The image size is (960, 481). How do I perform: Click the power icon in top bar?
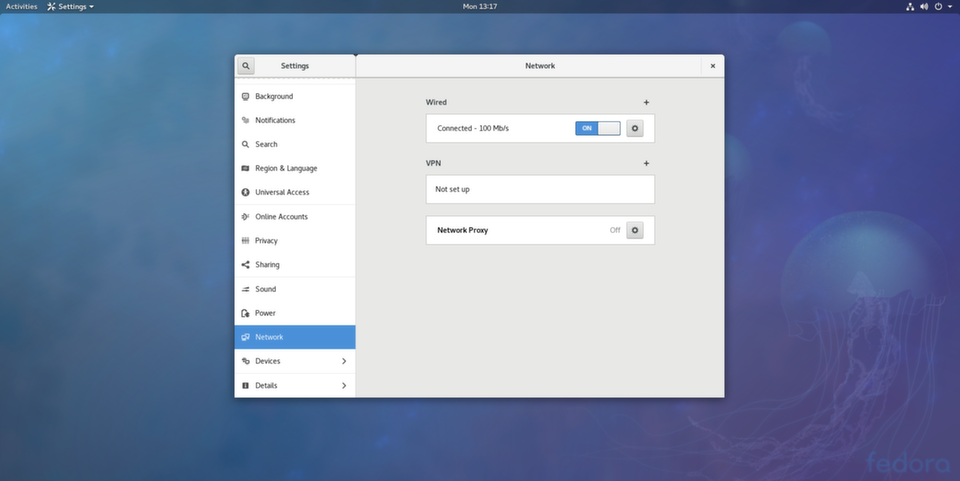[x=938, y=7]
